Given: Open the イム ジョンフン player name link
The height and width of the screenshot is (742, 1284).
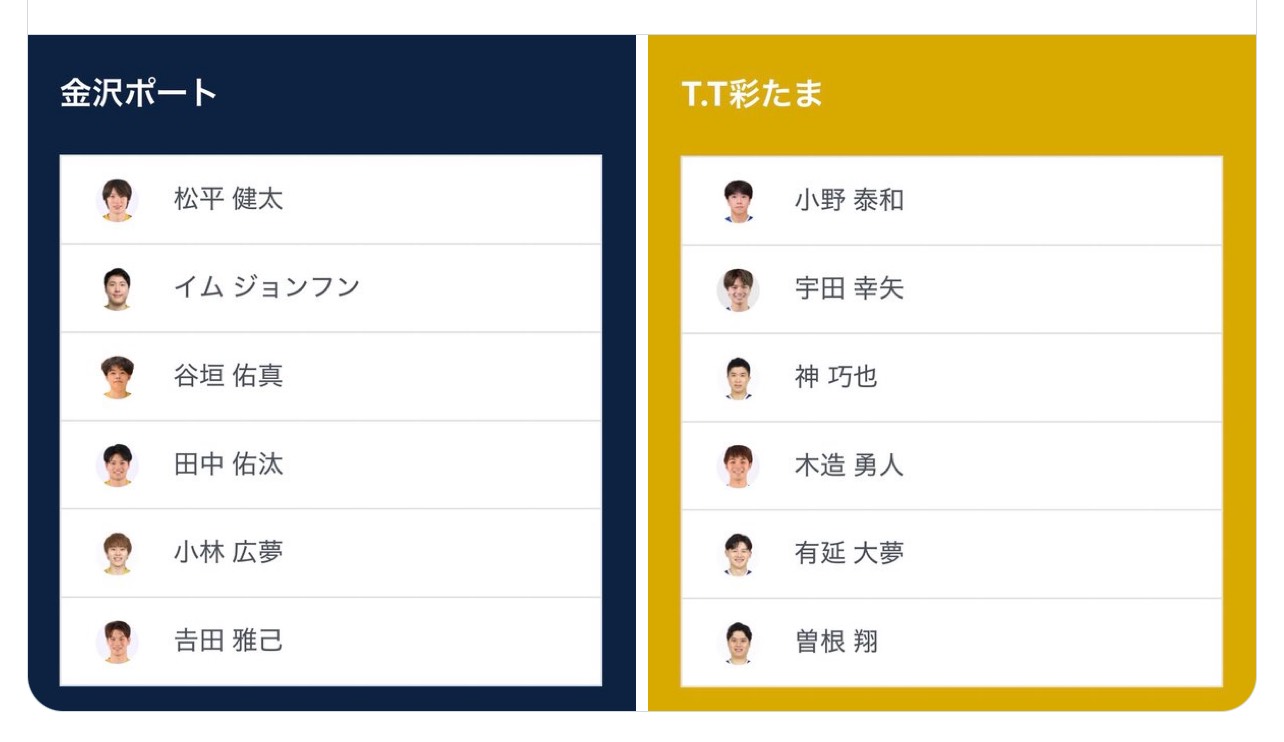Looking at the screenshot, I should pyautogui.click(x=266, y=288).
